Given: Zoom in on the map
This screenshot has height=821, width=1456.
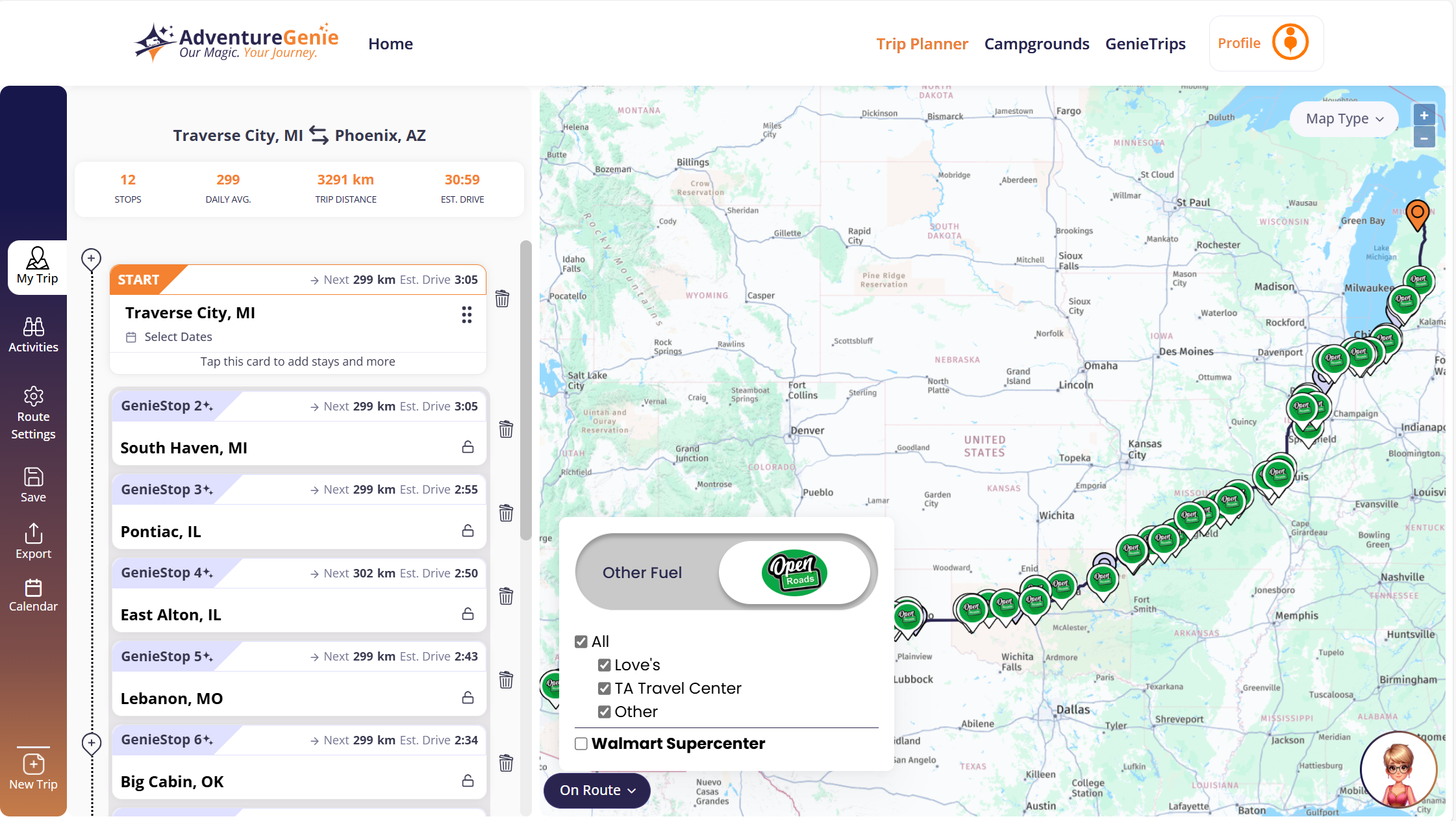Looking at the screenshot, I should coord(1424,116).
